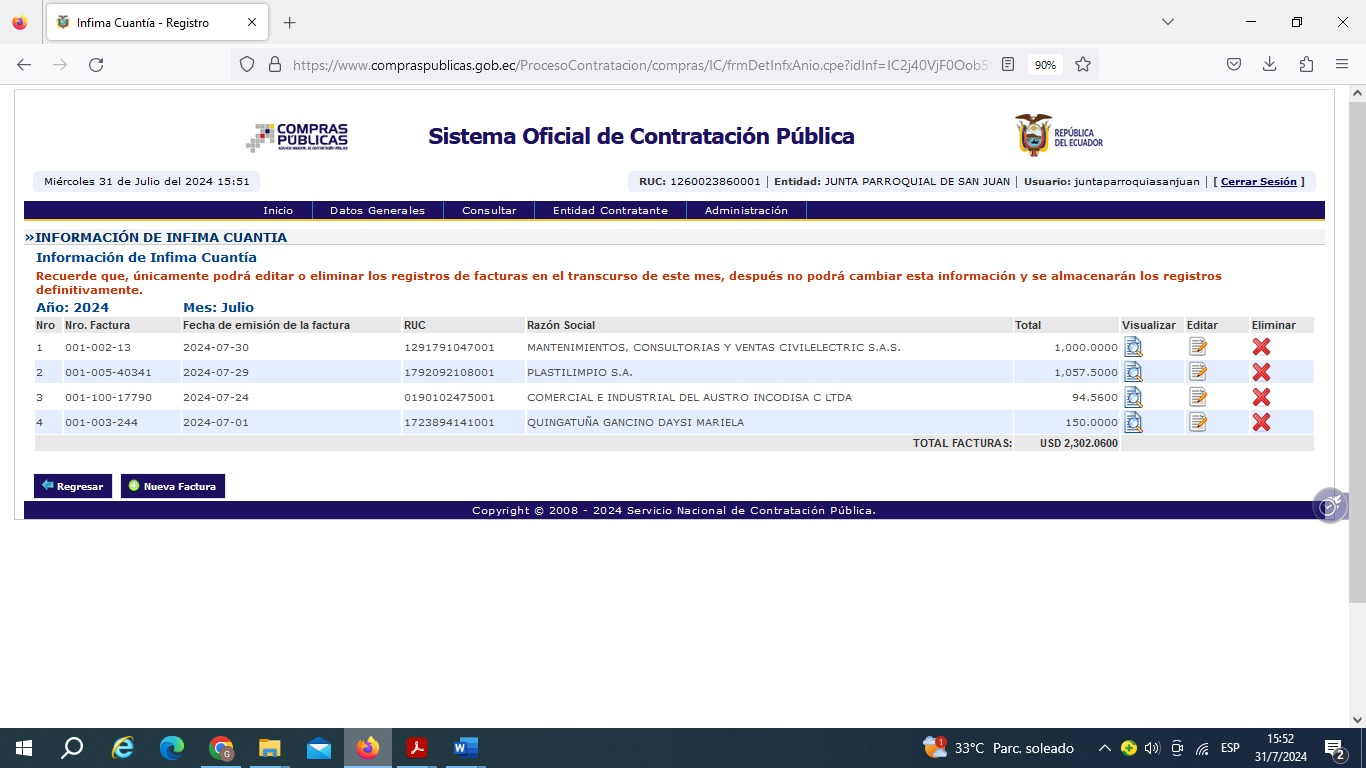Image resolution: width=1366 pixels, height=768 pixels.
Task: Click the browser URL address field
Action: [x=640, y=64]
